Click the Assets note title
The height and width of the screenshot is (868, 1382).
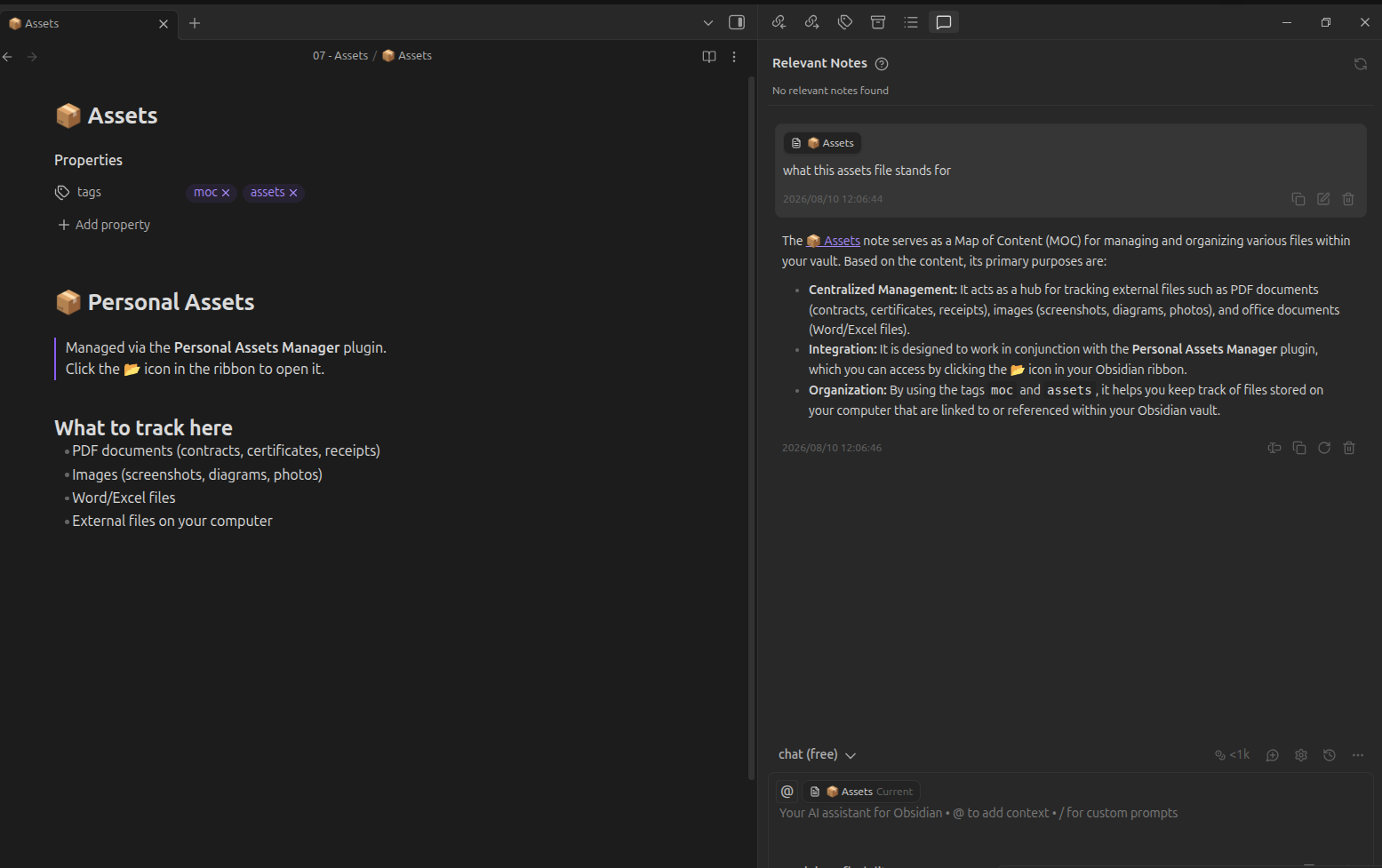coord(107,115)
